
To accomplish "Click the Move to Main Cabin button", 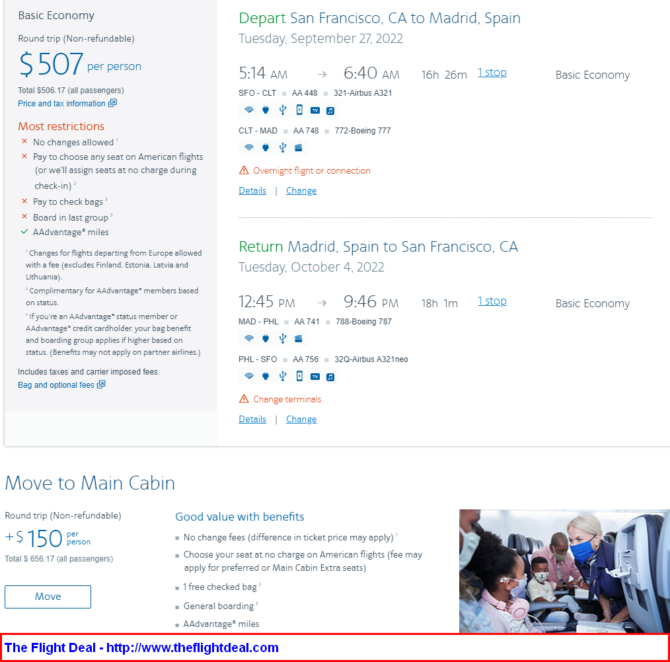I will coord(48,597).
